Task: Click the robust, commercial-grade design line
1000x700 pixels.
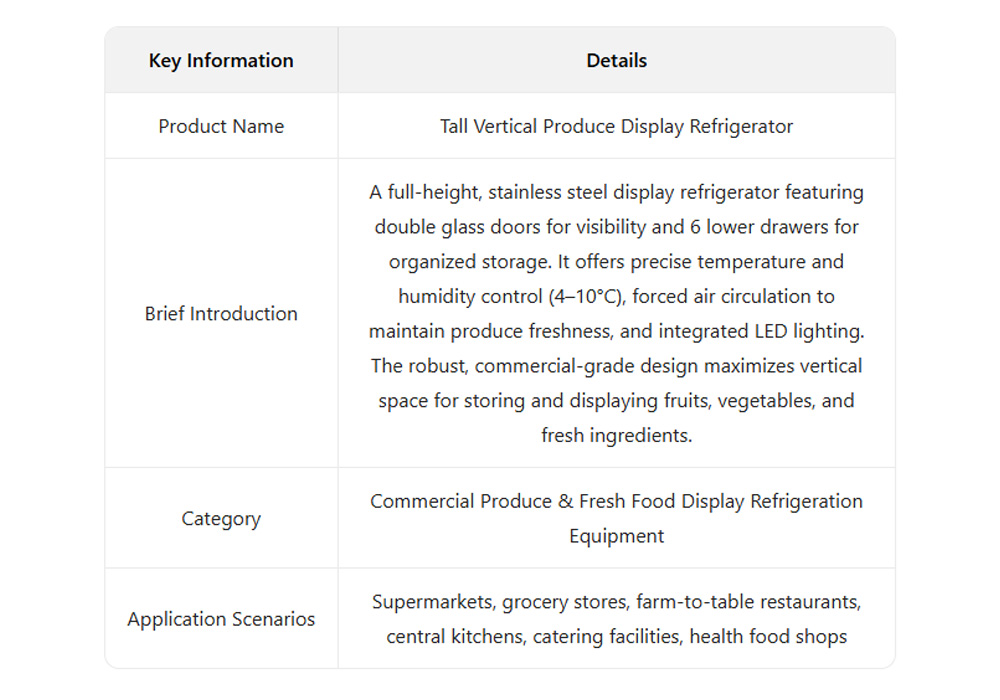Action: click(616, 365)
